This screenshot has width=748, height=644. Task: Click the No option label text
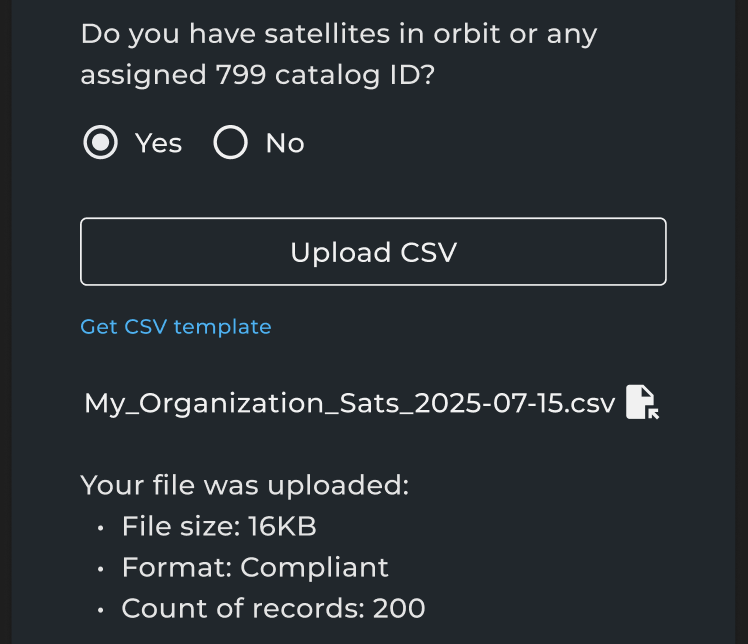point(285,143)
